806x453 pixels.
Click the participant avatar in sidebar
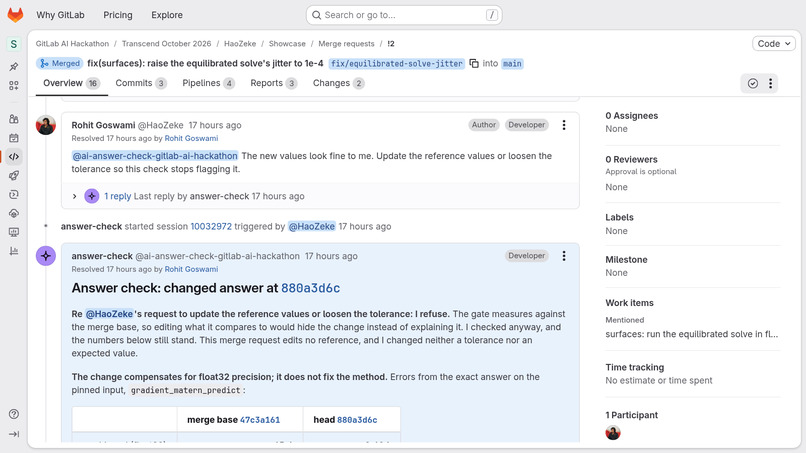613,432
